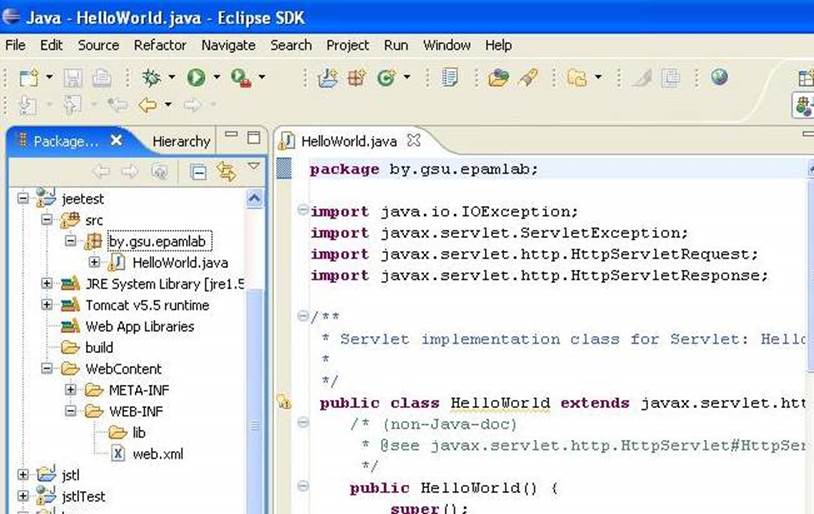
Task: Collapse the WebContent folder node
Action: pyautogui.click(x=47, y=369)
